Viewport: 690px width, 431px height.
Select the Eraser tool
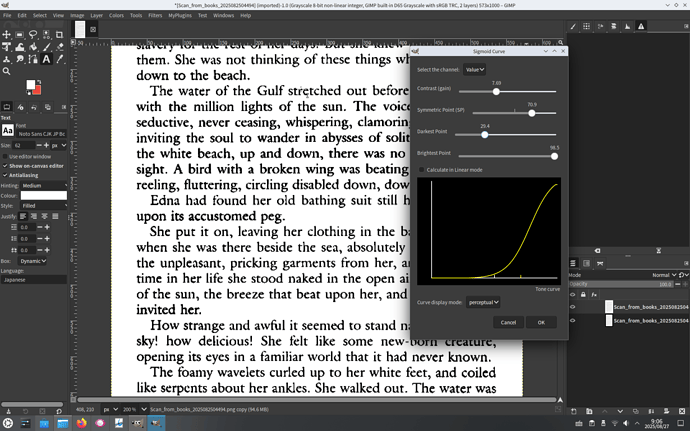pyautogui.click(x=59, y=47)
